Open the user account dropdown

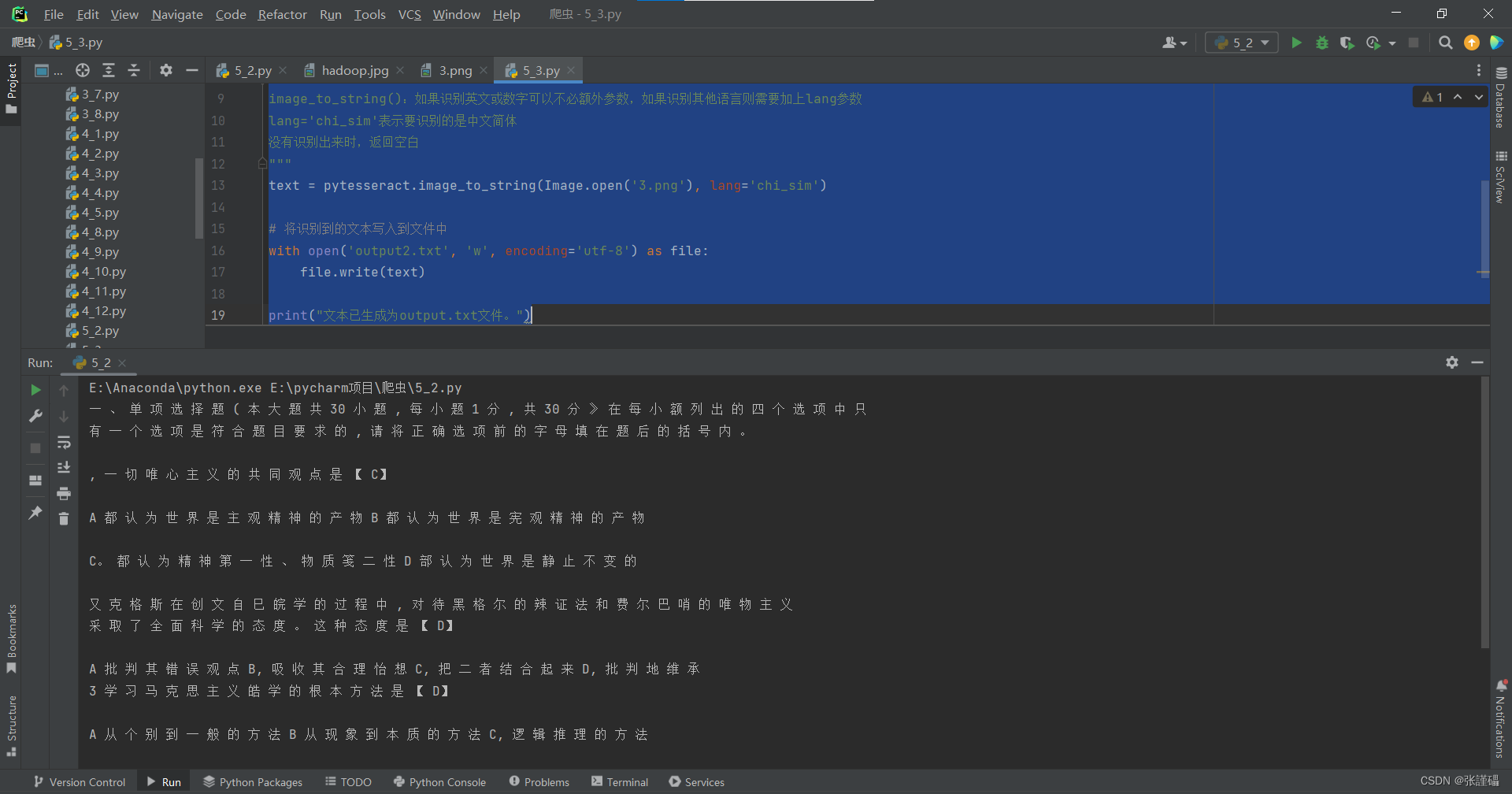click(x=1173, y=43)
